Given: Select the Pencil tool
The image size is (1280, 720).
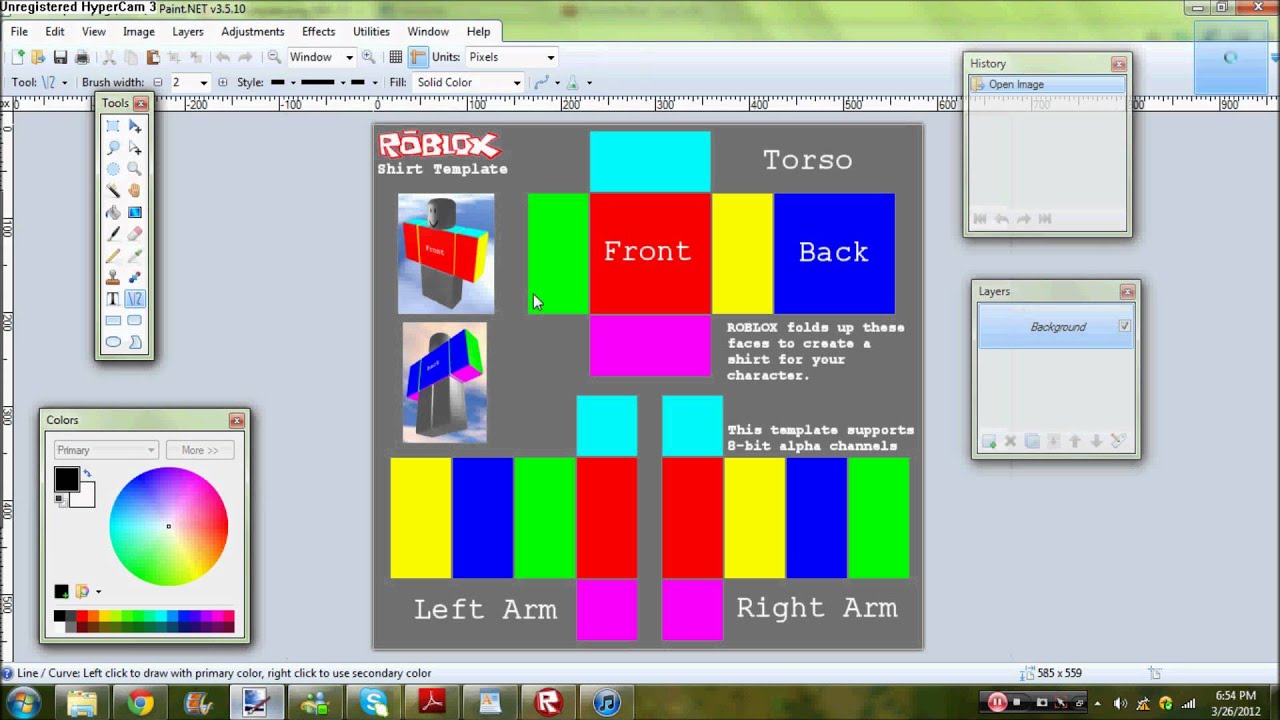Looking at the screenshot, I should 113,255.
